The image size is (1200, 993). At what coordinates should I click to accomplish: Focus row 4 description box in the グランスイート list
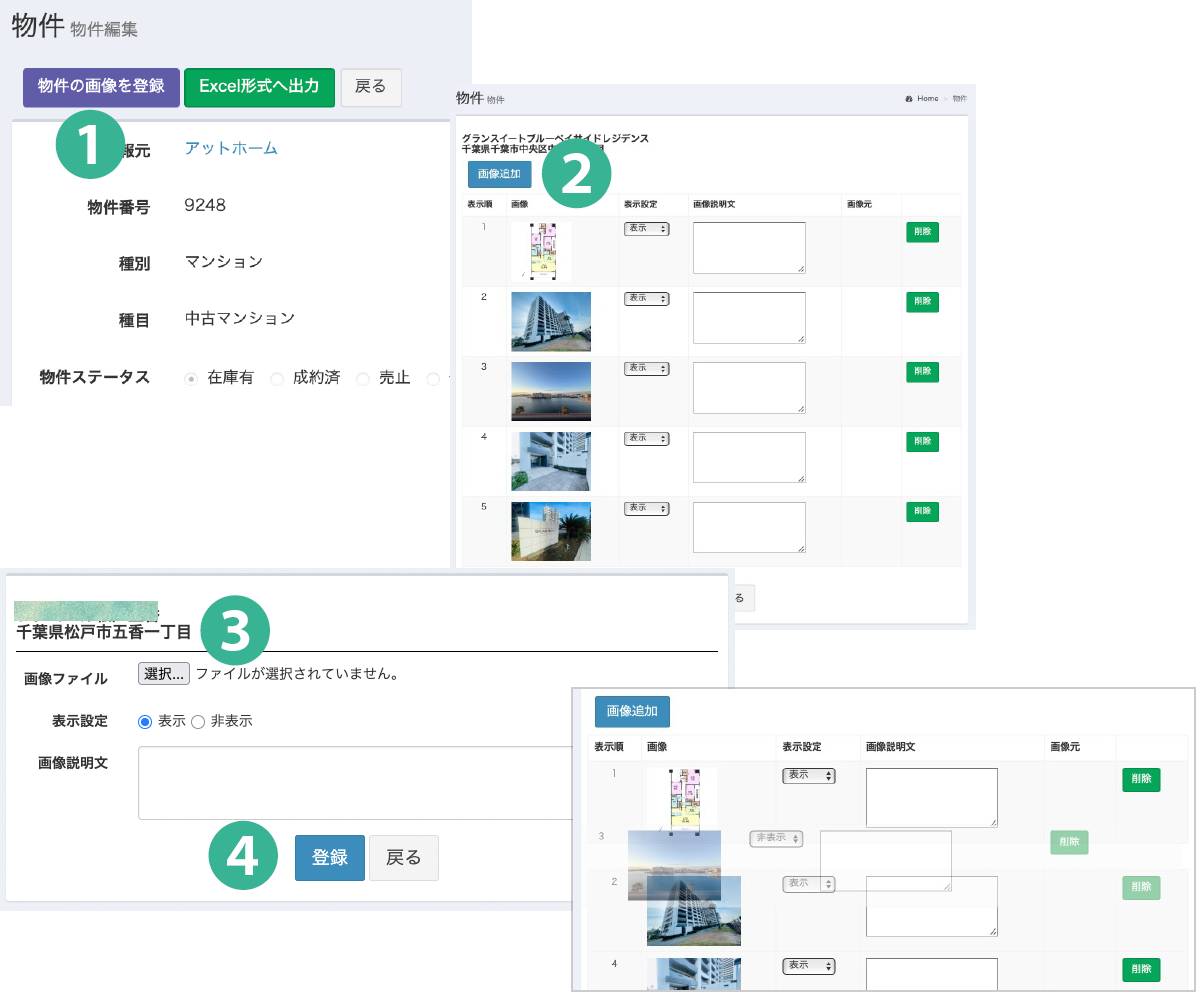(x=749, y=457)
